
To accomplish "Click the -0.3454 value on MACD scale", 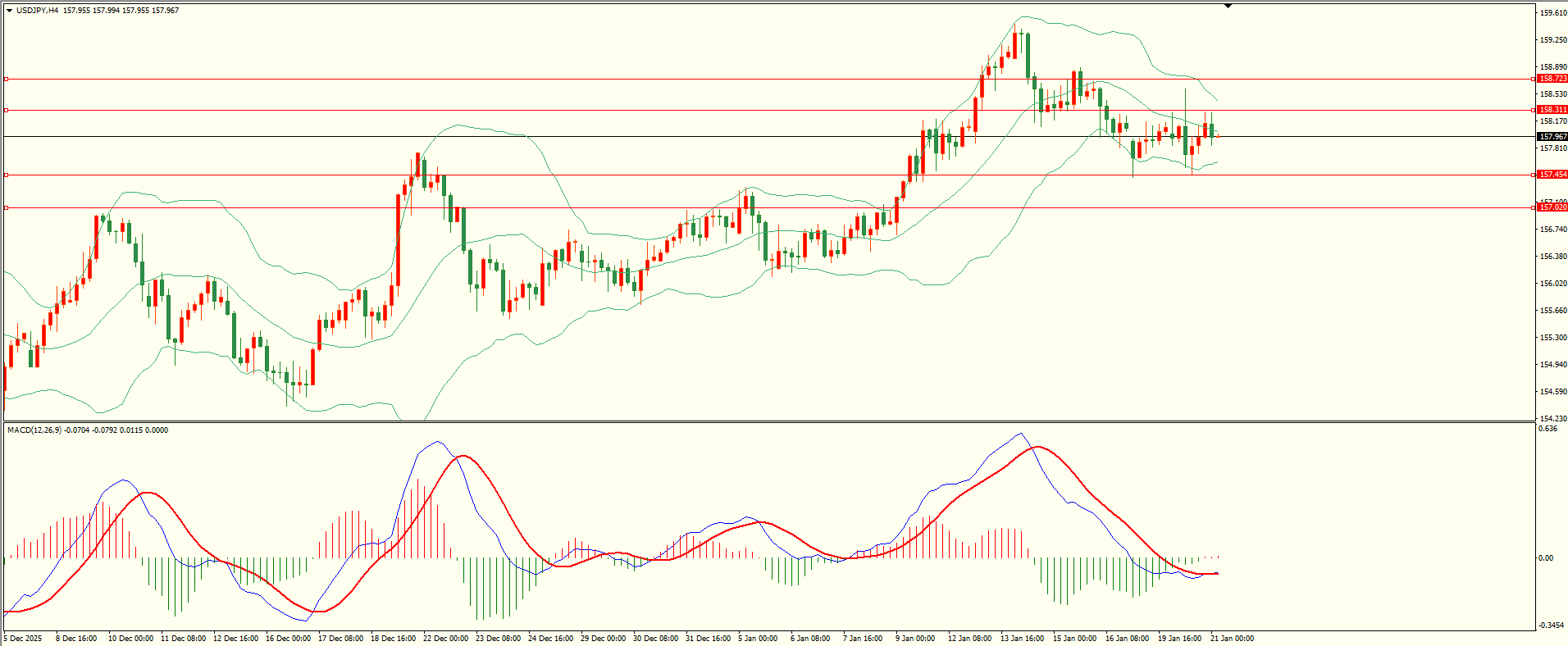I will click(1550, 626).
